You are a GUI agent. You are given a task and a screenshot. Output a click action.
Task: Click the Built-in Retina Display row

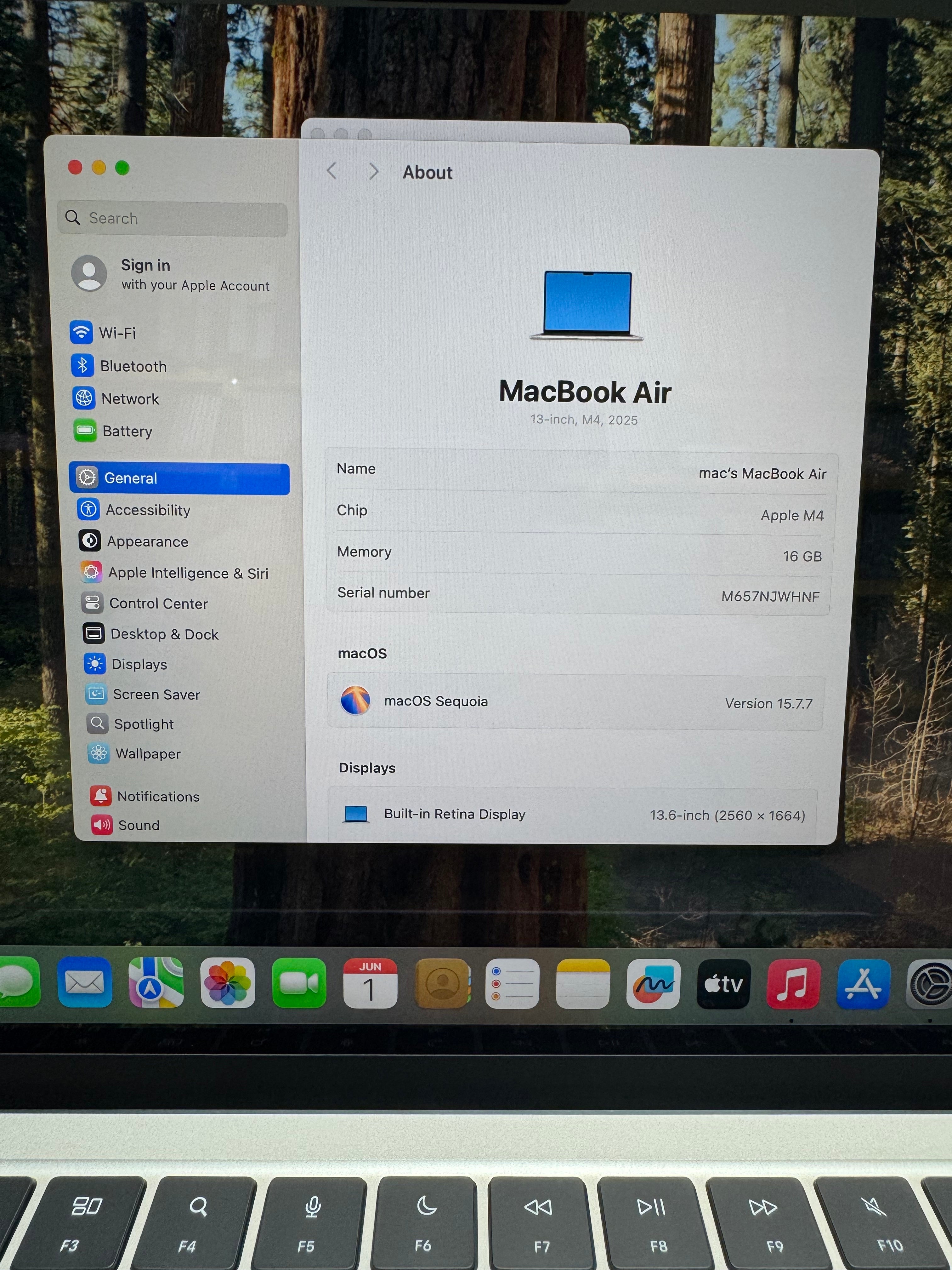[573, 815]
